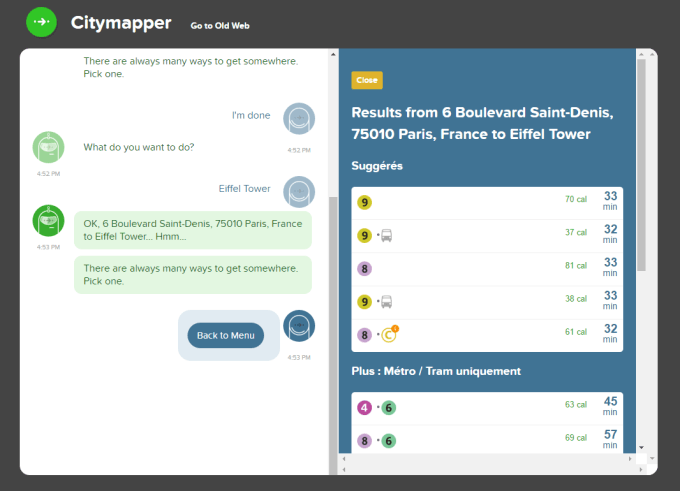Click the OK, 6 Boulevard Saint-Denis message bubble
The width and height of the screenshot is (680, 491).
coord(193,230)
